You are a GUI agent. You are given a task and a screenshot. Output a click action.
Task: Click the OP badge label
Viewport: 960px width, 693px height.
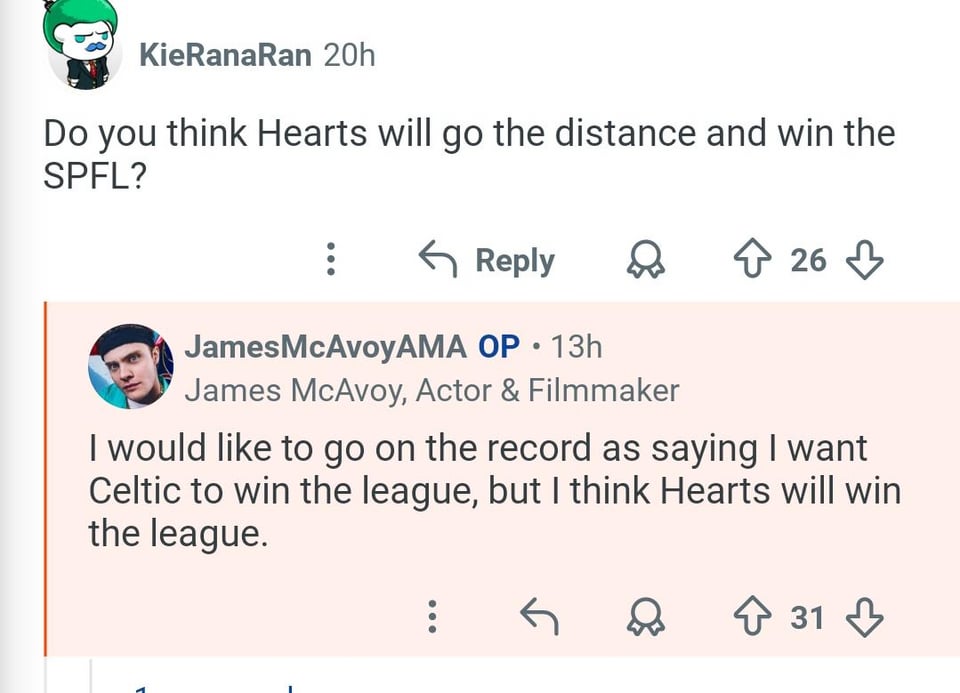[x=499, y=346]
